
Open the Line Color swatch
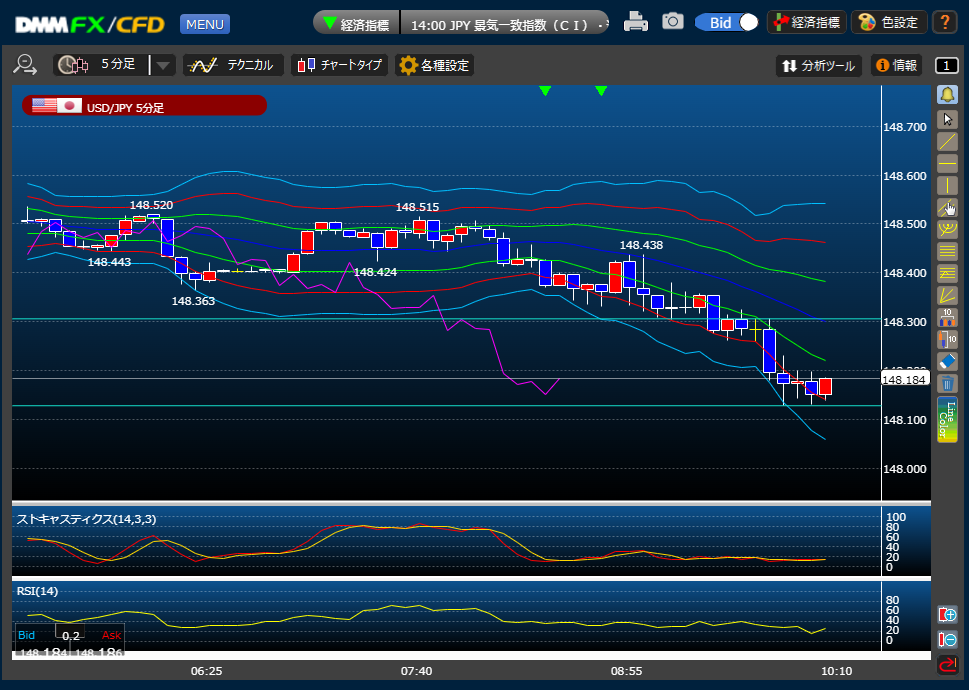(947, 419)
